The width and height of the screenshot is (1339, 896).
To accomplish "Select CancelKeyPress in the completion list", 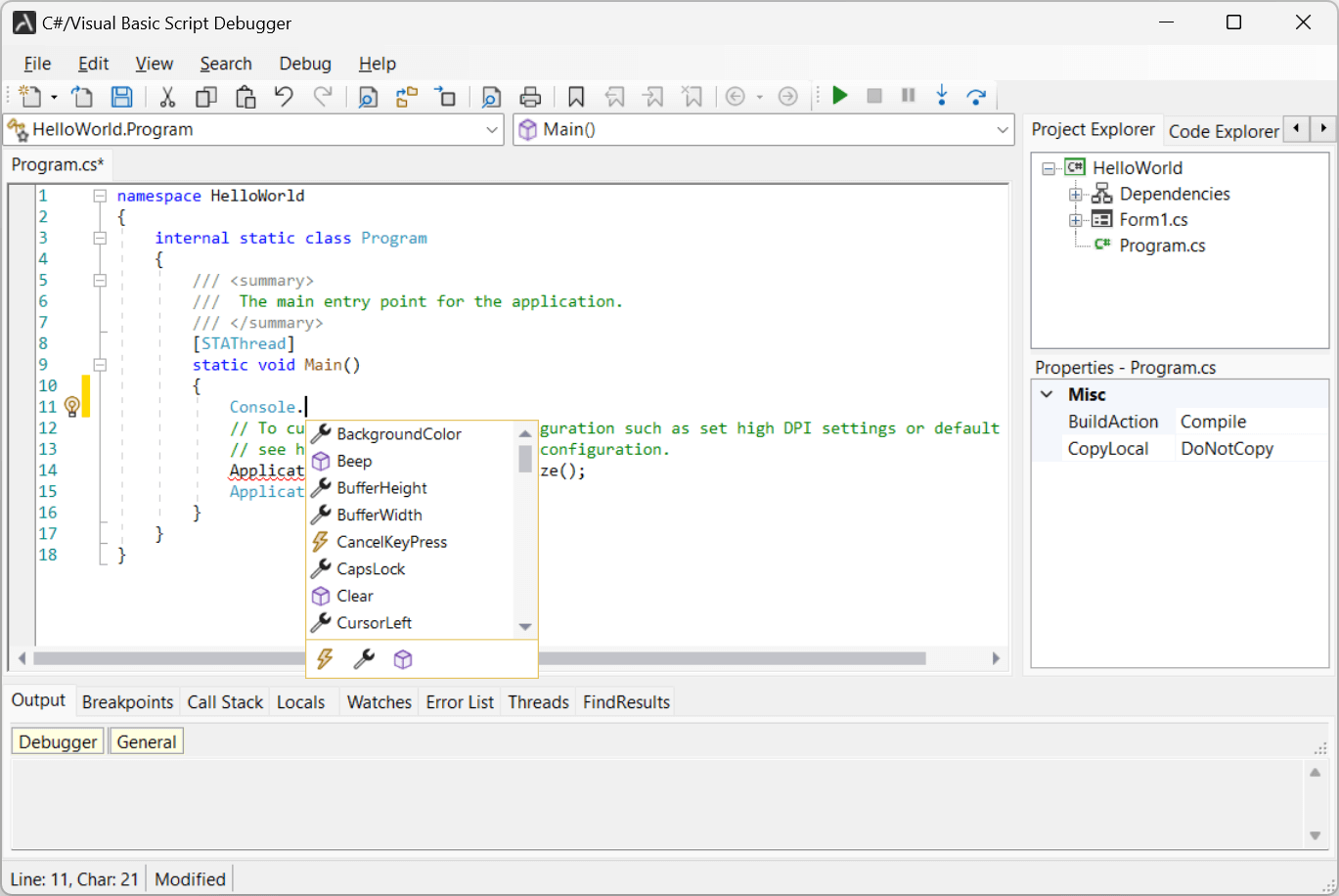I will point(390,541).
